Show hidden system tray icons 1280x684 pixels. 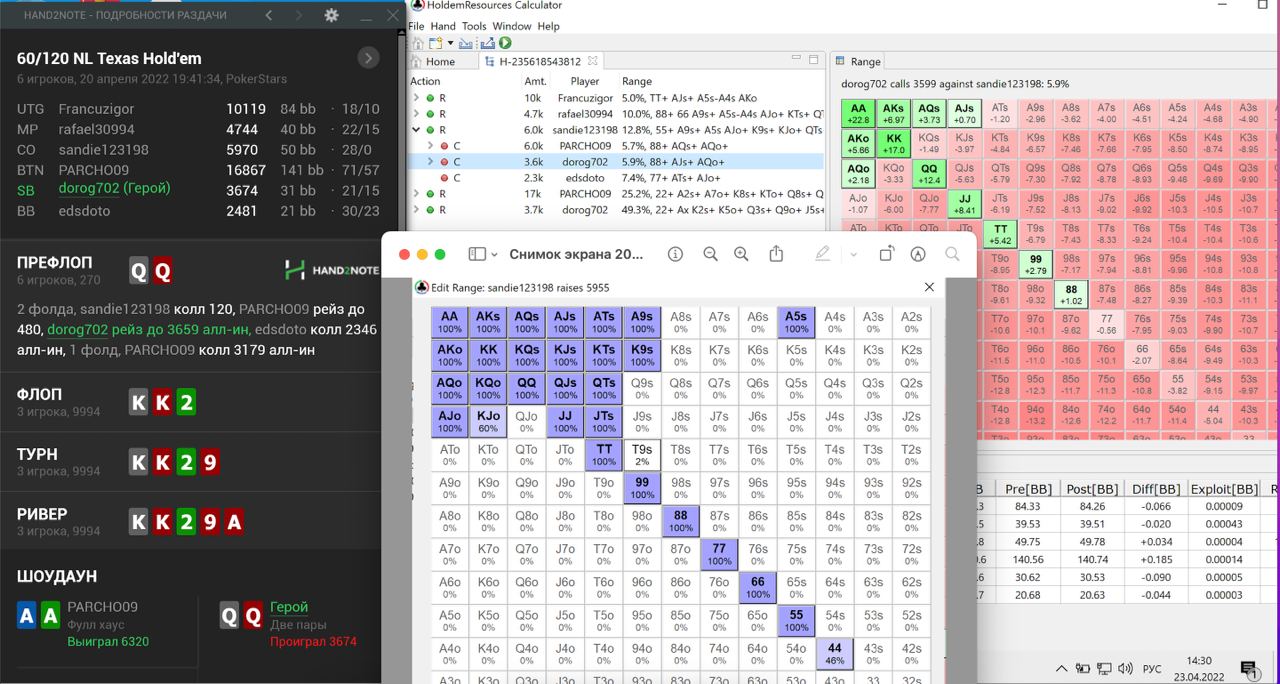[x=1063, y=668]
